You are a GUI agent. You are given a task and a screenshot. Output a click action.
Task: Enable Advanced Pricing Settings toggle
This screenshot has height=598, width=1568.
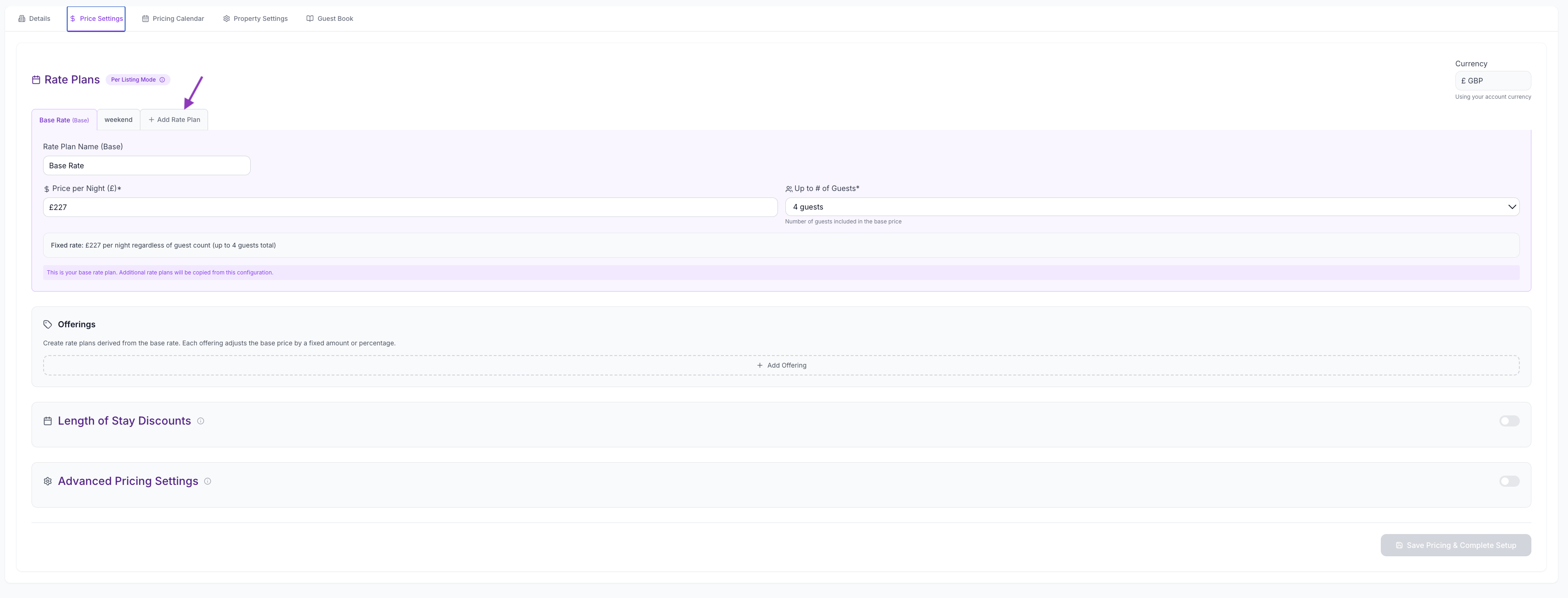point(1509,482)
